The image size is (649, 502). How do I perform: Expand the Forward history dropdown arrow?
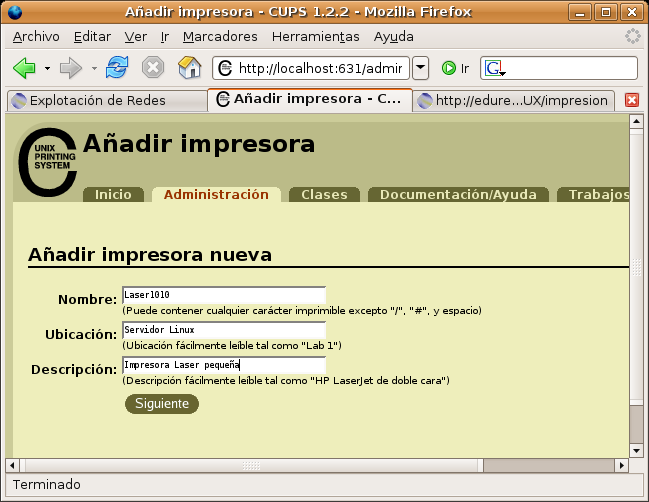pos(95,69)
